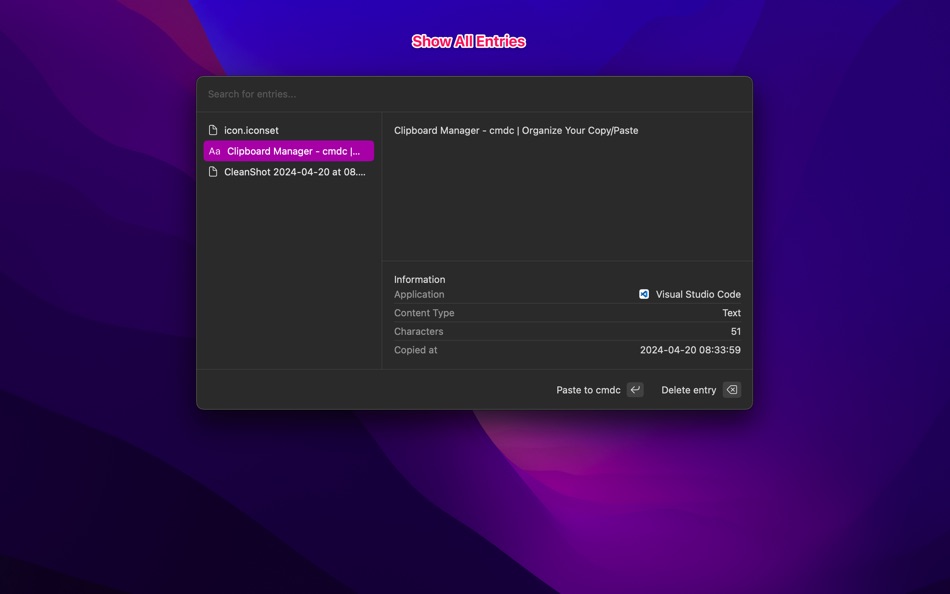Click the clipboard preview text in the right pane
The image size is (950, 594).
[x=514, y=129]
